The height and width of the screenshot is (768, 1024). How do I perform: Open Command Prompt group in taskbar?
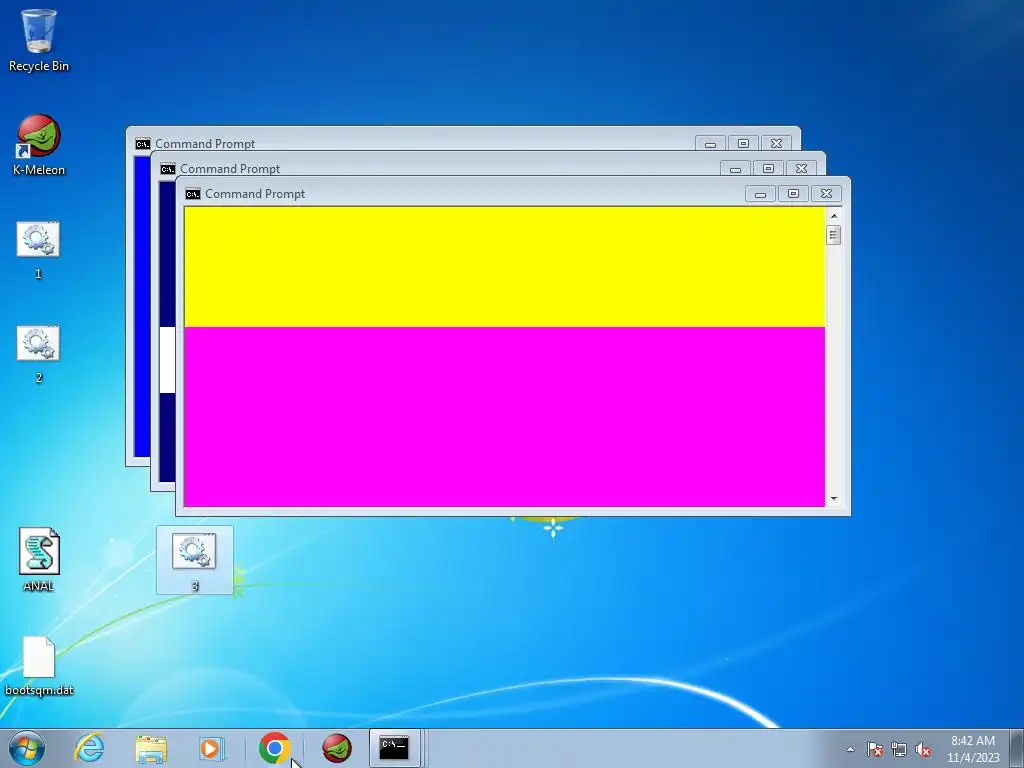click(395, 748)
